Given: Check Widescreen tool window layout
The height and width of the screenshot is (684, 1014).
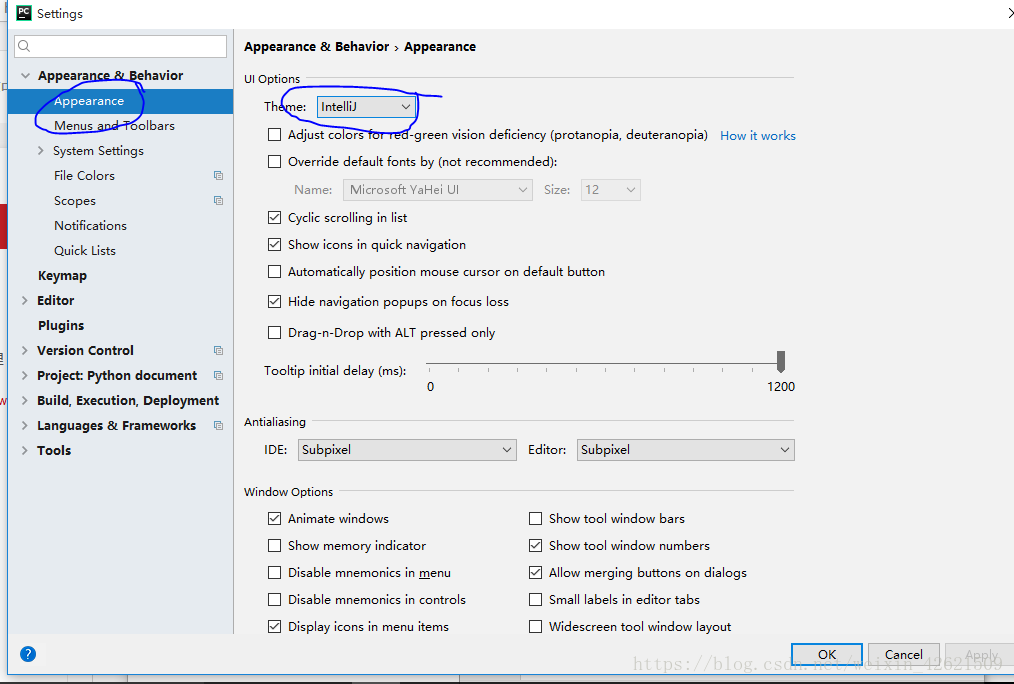Looking at the screenshot, I should click(535, 626).
